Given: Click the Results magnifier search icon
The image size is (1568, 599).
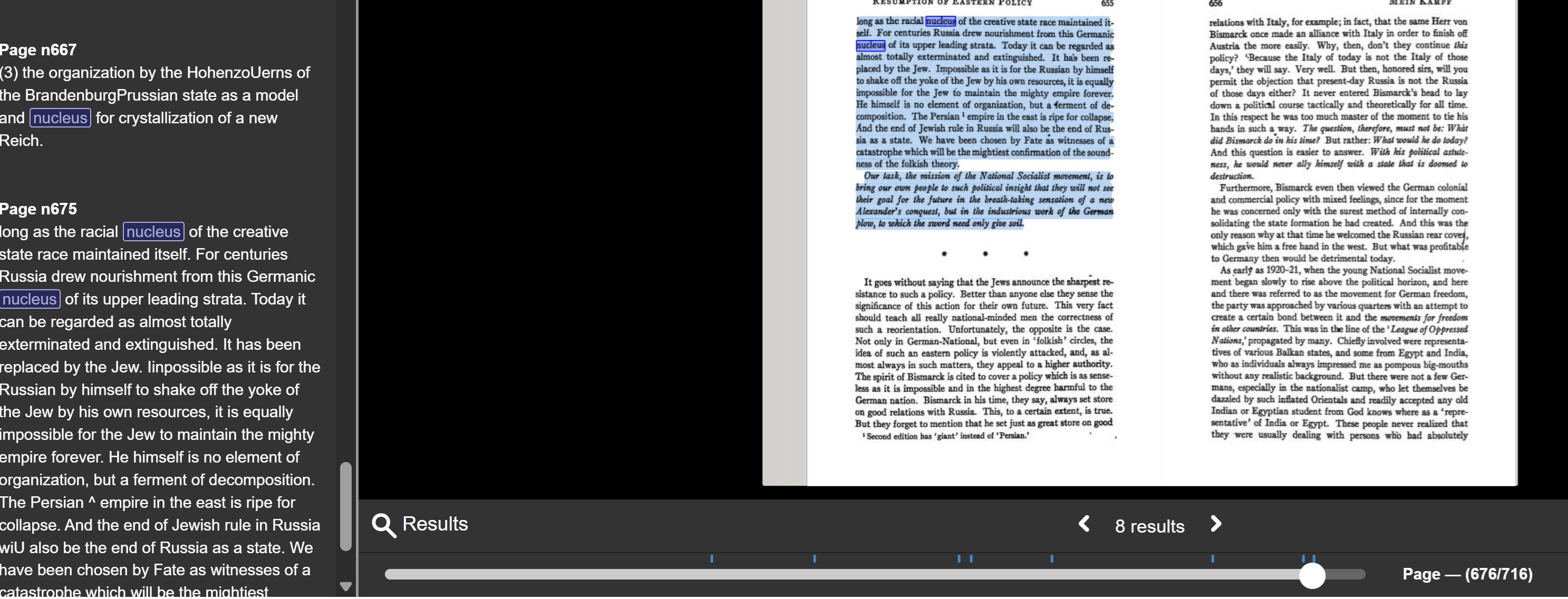Looking at the screenshot, I should point(384,525).
